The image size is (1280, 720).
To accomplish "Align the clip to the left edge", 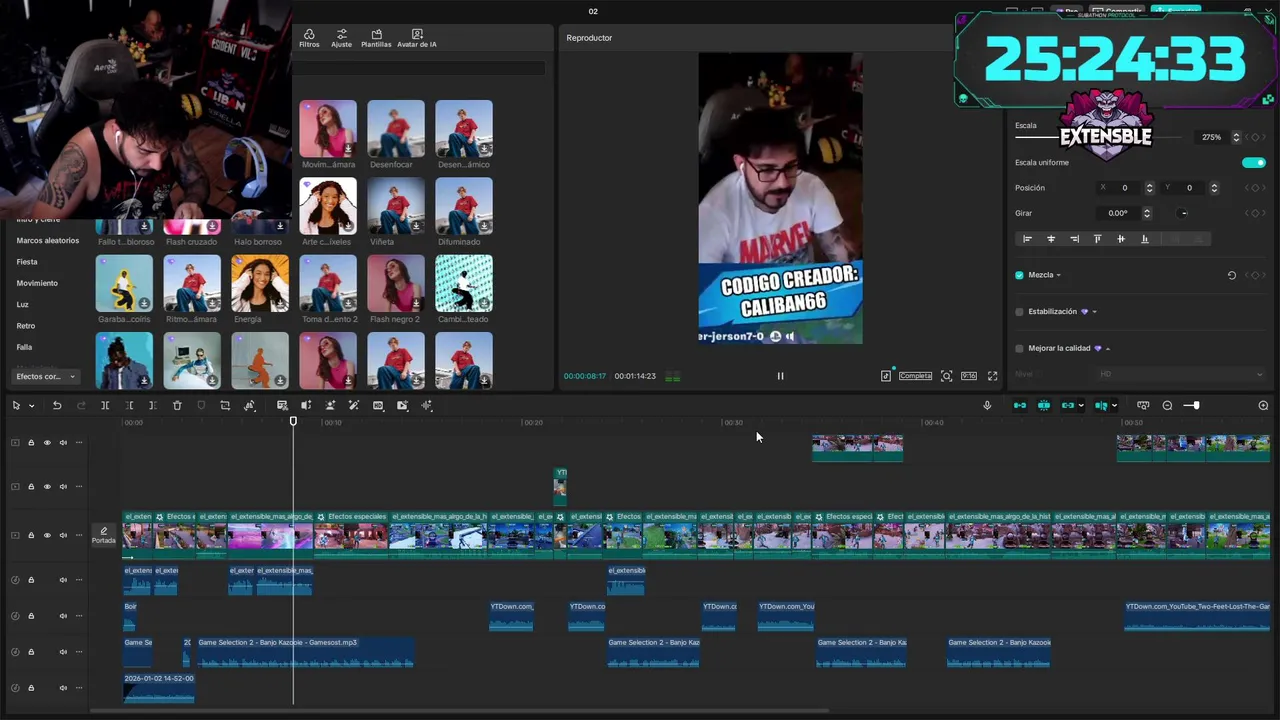I will click(x=1027, y=239).
